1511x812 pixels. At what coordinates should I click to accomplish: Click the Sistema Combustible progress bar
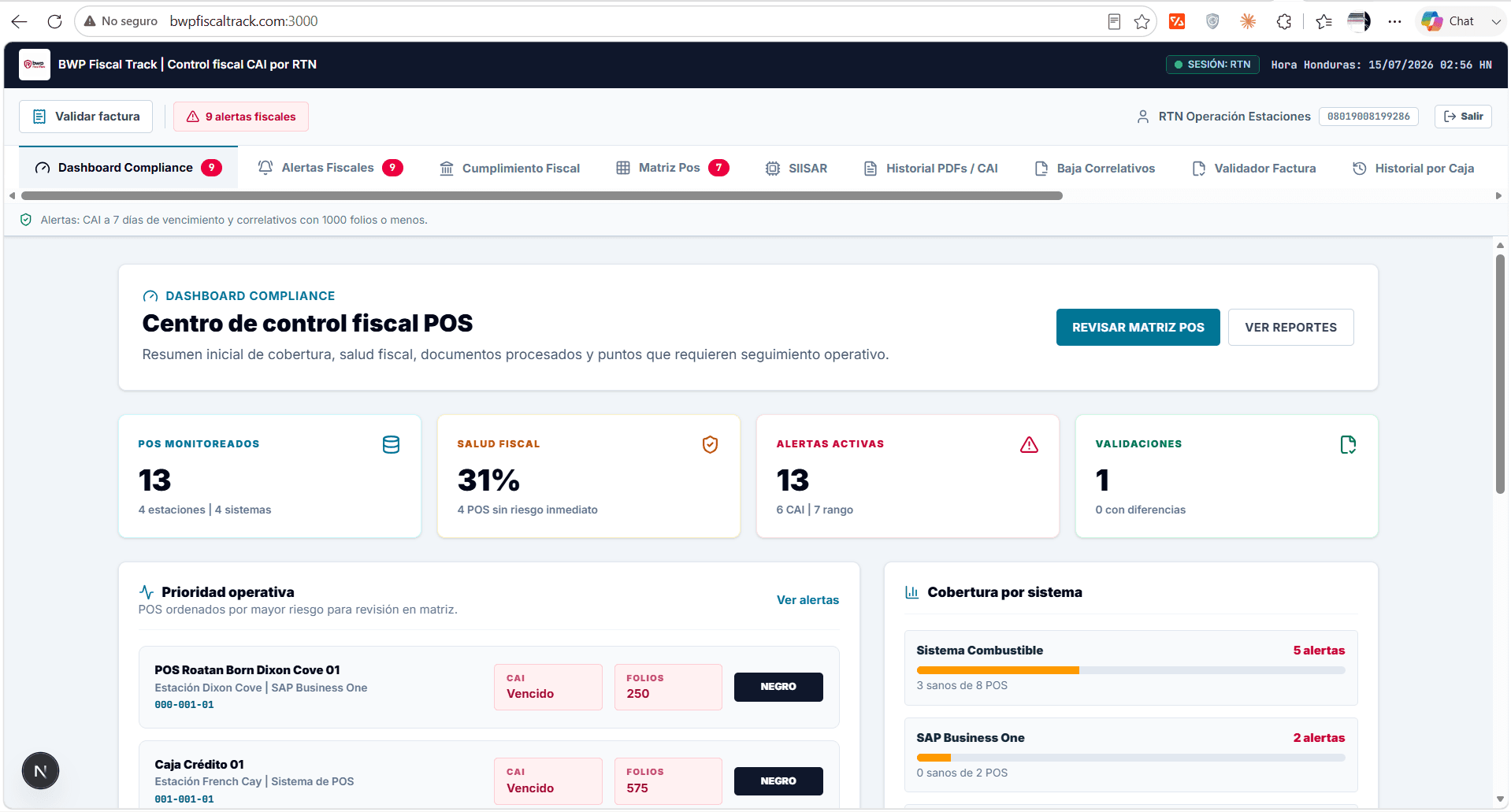tap(1130, 670)
